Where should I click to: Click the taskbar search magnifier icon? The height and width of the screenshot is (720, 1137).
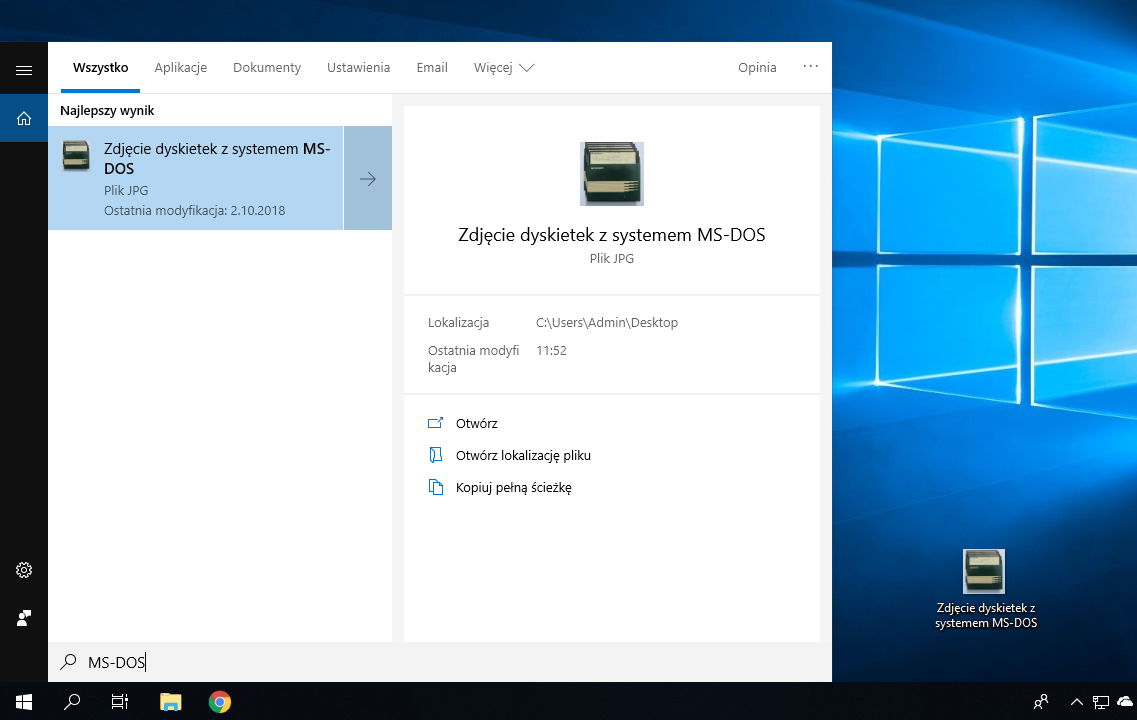(72, 701)
